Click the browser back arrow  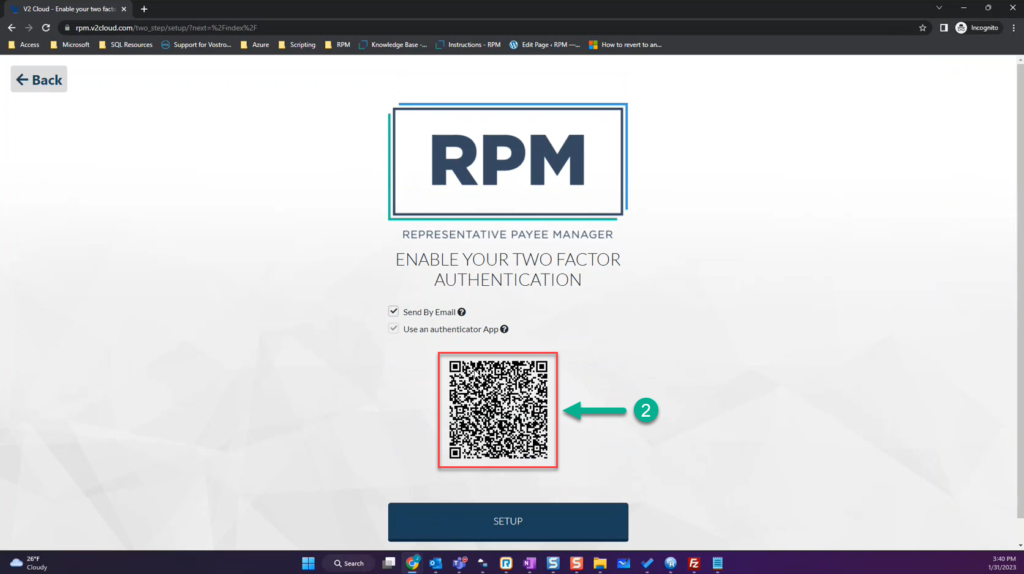pos(11,28)
